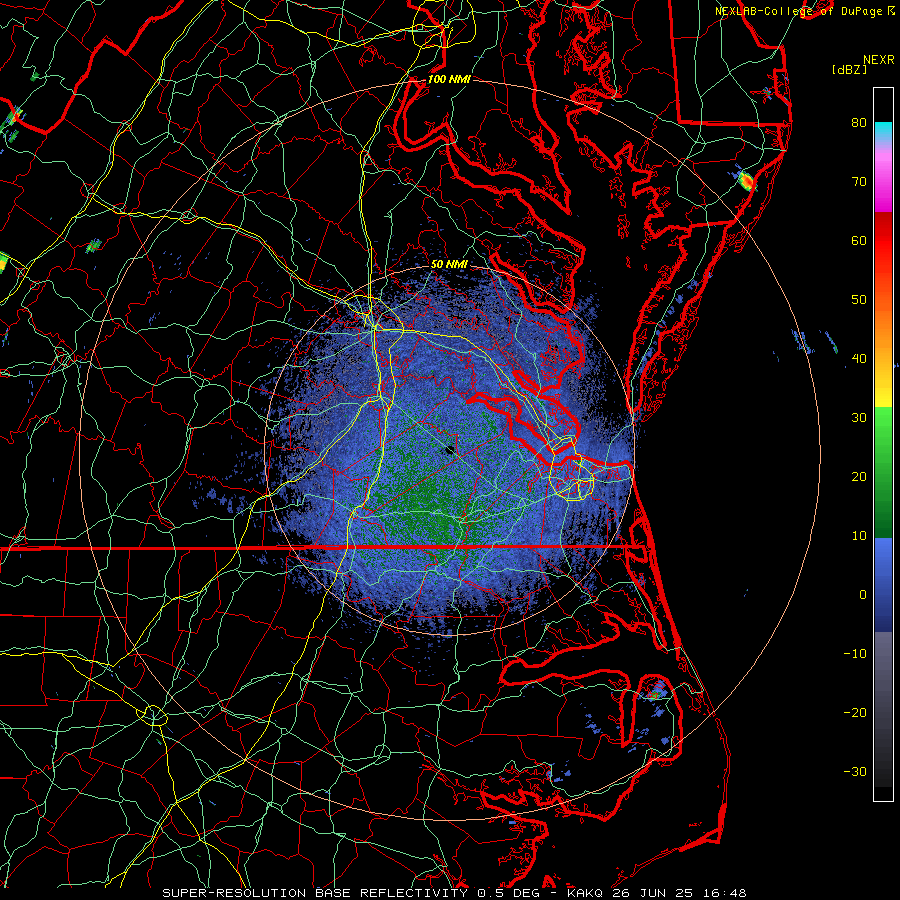This screenshot has height=900, width=900.
Task: Pick the red segment of the color bar
Action: pos(883,241)
